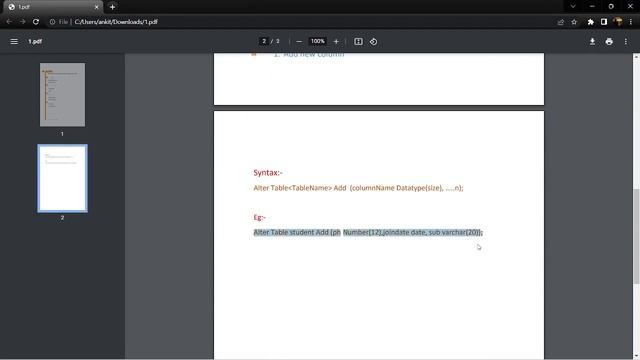The image size is (640, 360).
Task: Zoom out with the minus icon
Action: [x=299, y=41]
